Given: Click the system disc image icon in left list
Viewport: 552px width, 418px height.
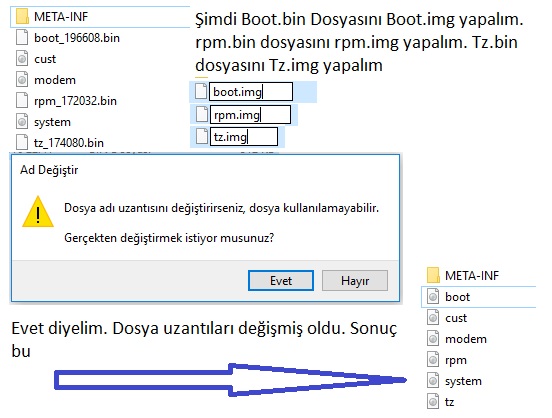Looking at the screenshot, I should coord(22,122).
